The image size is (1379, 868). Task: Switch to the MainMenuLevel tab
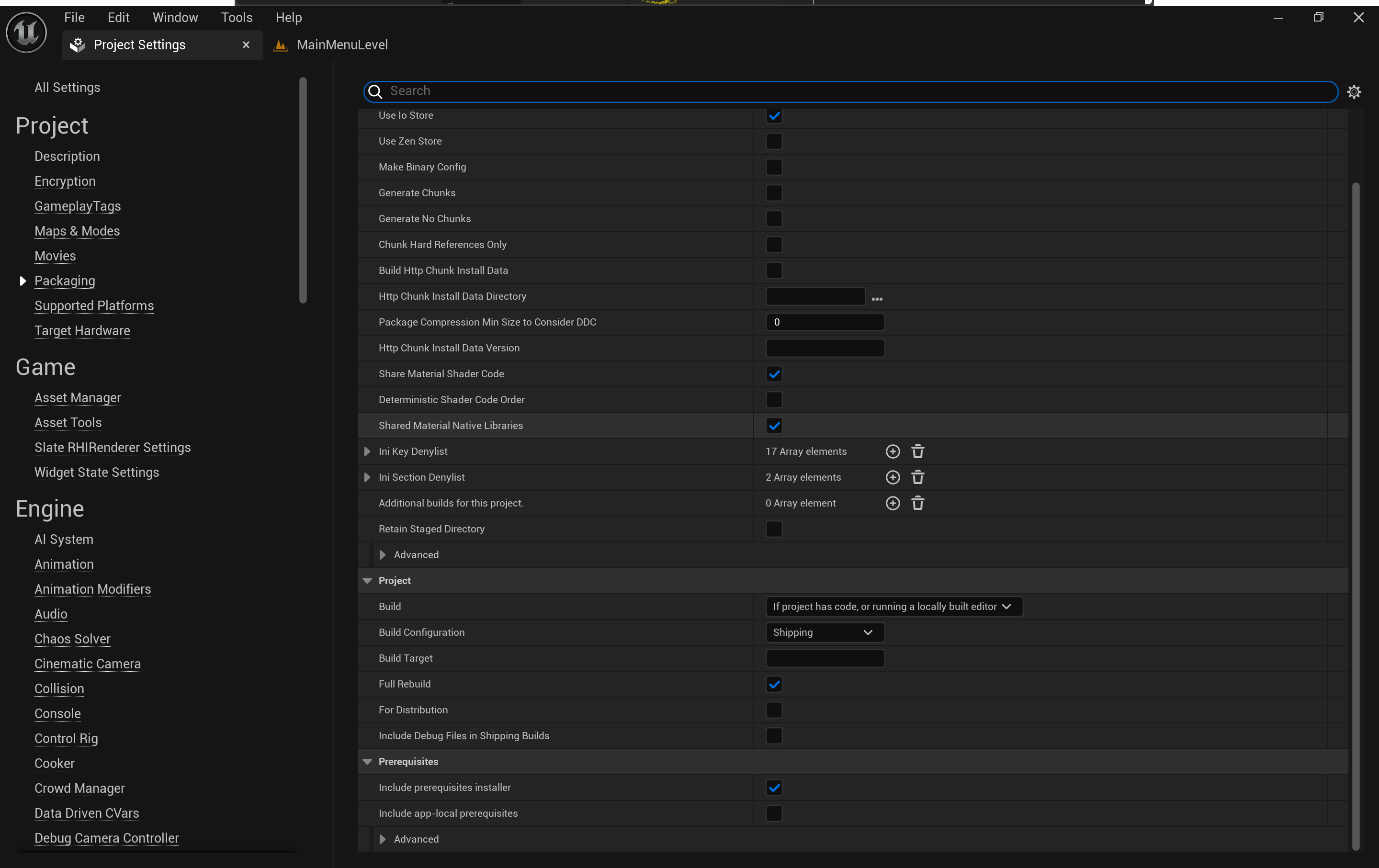coord(341,45)
